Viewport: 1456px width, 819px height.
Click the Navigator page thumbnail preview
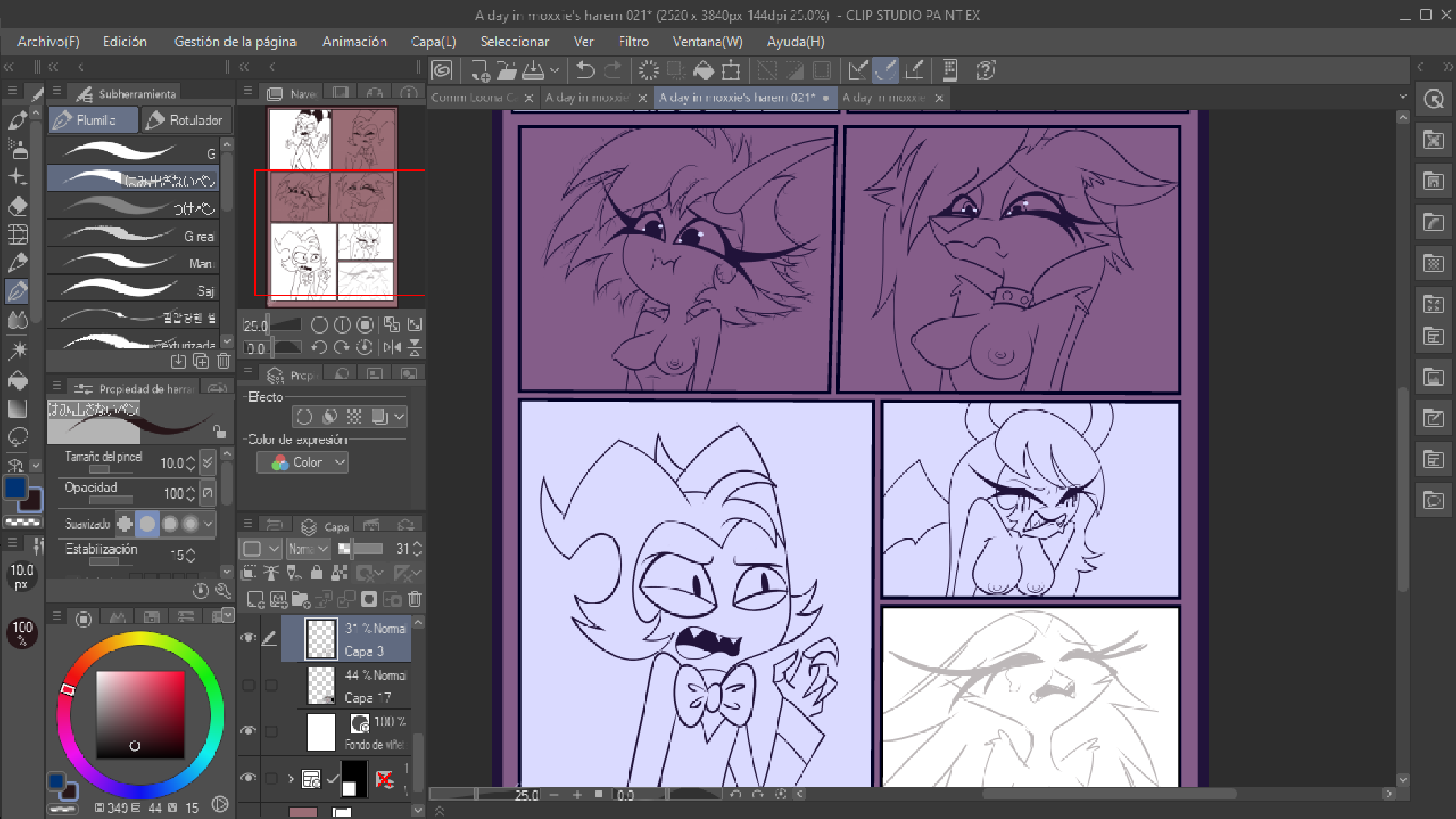pyautogui.click(x=332, y=206)
